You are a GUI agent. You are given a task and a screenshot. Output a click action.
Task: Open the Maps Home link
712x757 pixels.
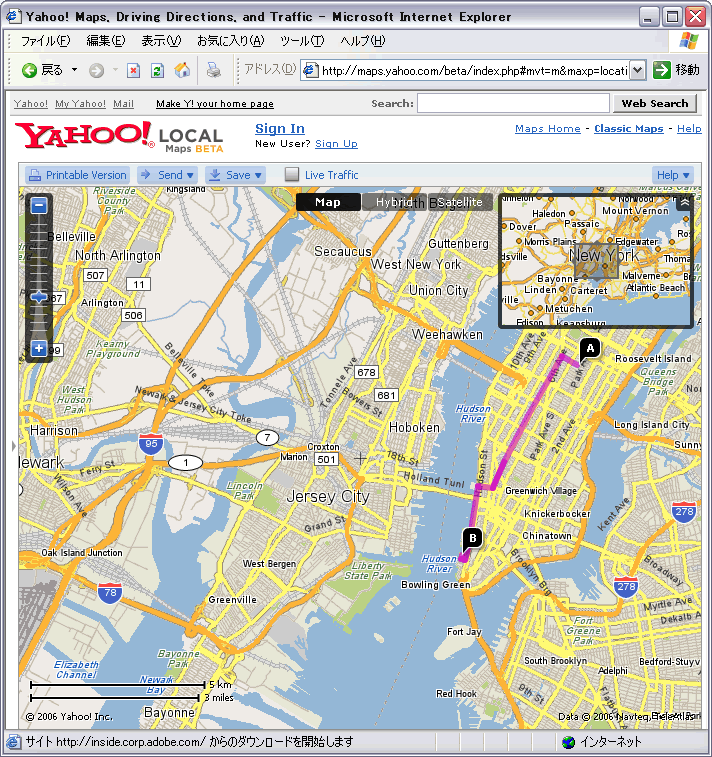click(548, 128)
